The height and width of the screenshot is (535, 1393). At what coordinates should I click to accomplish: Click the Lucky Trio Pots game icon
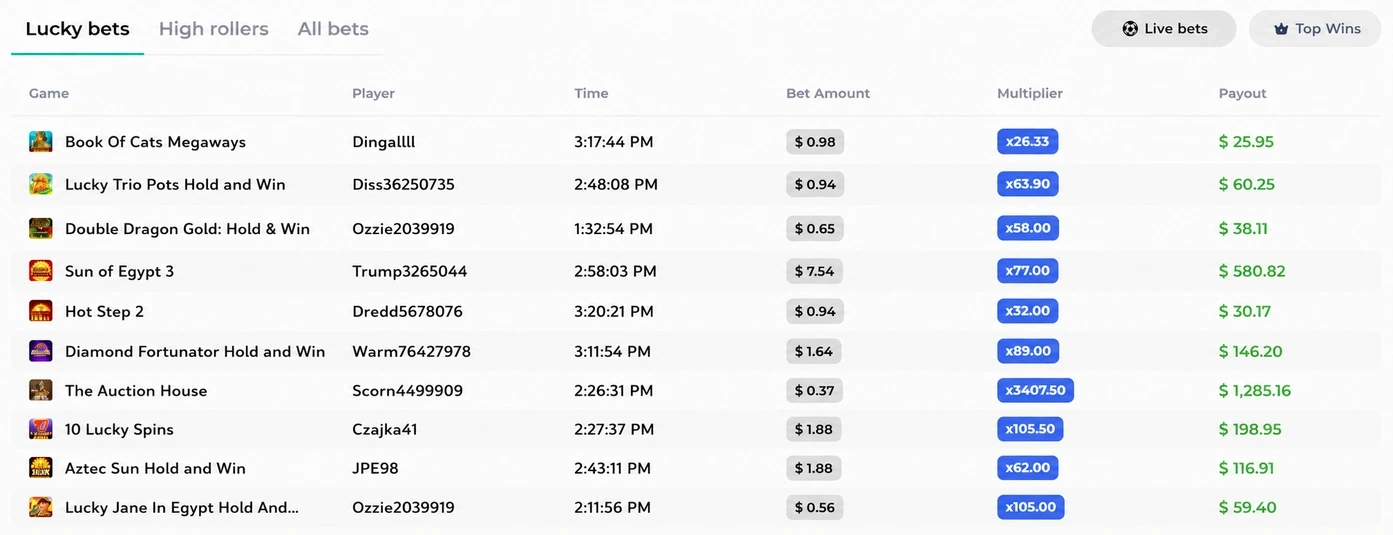pos(41,184)
